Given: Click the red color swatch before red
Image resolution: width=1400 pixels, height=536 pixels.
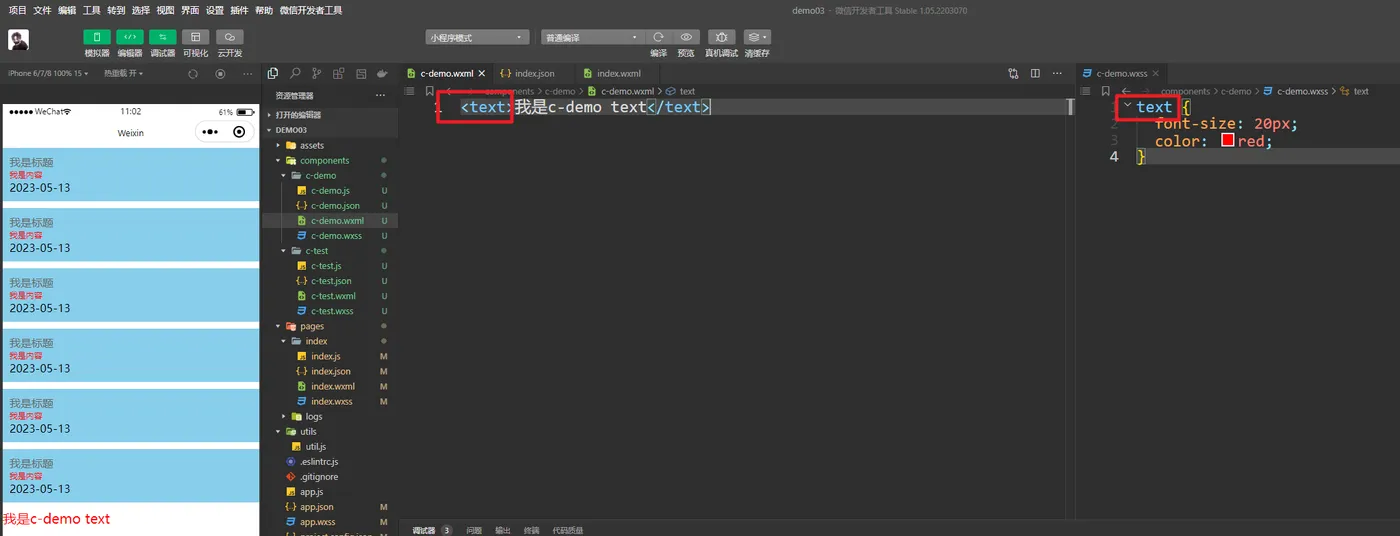Looking at the screenshot, I should pos(1228,141).
